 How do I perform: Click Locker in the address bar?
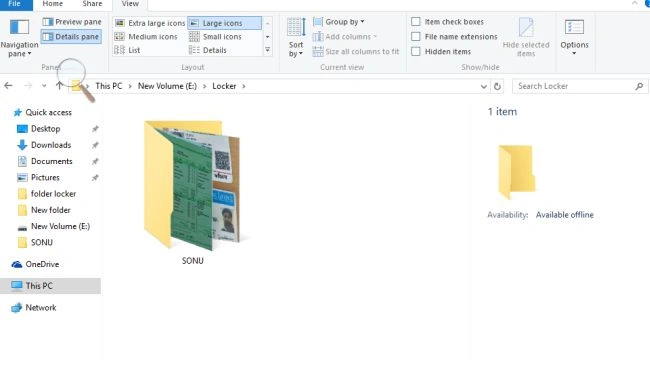tap(224, 86)
